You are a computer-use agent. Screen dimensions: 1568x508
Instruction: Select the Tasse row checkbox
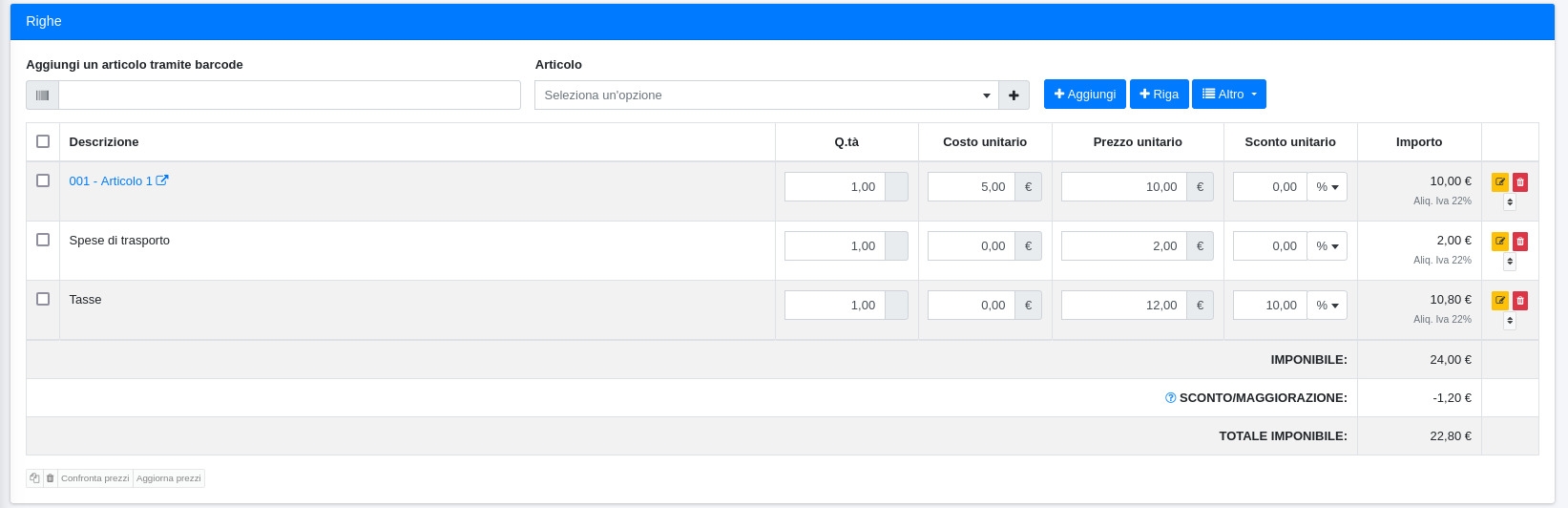(43, 299)
